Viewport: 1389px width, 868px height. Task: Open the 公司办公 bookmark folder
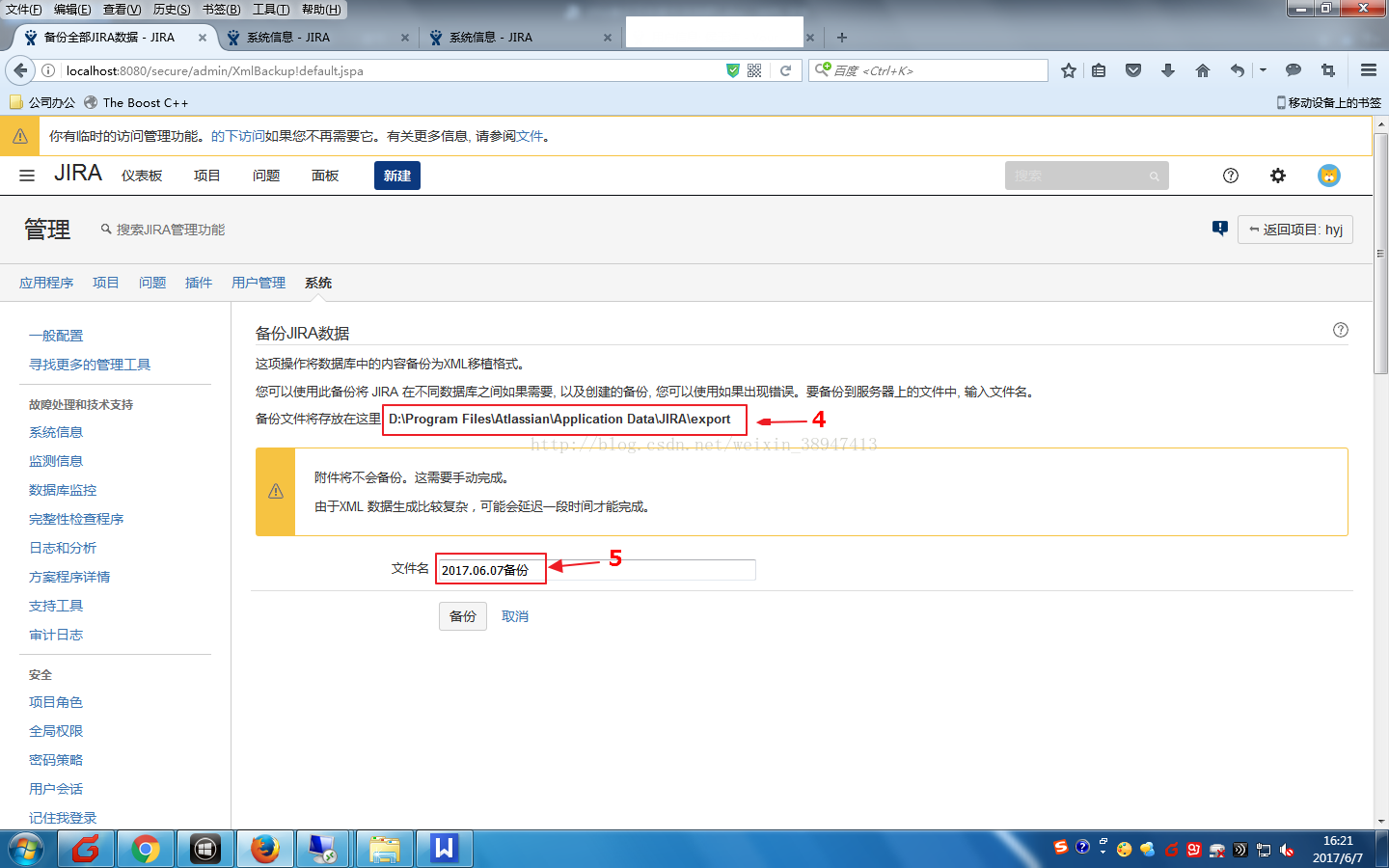[x=42, y=102]
